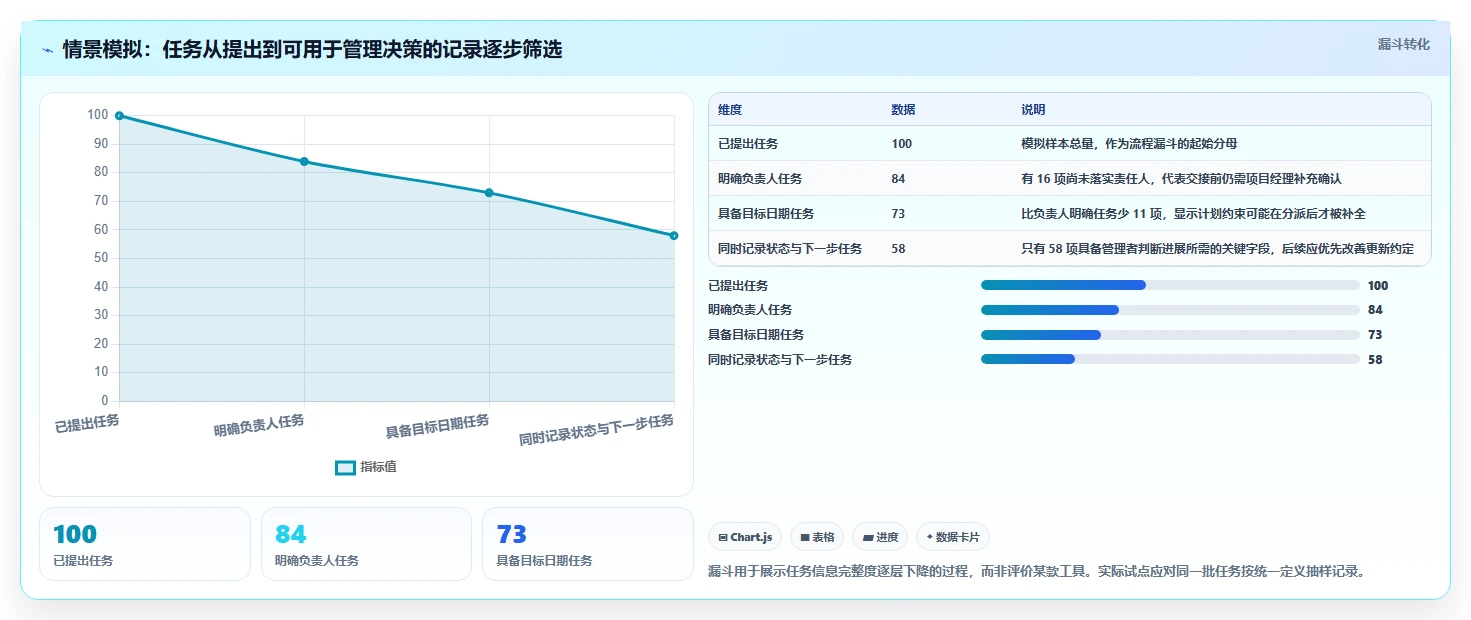Toggle the 指标值 legend item
The height and width of the screenshot is (620, 1471).
(367, 467)
